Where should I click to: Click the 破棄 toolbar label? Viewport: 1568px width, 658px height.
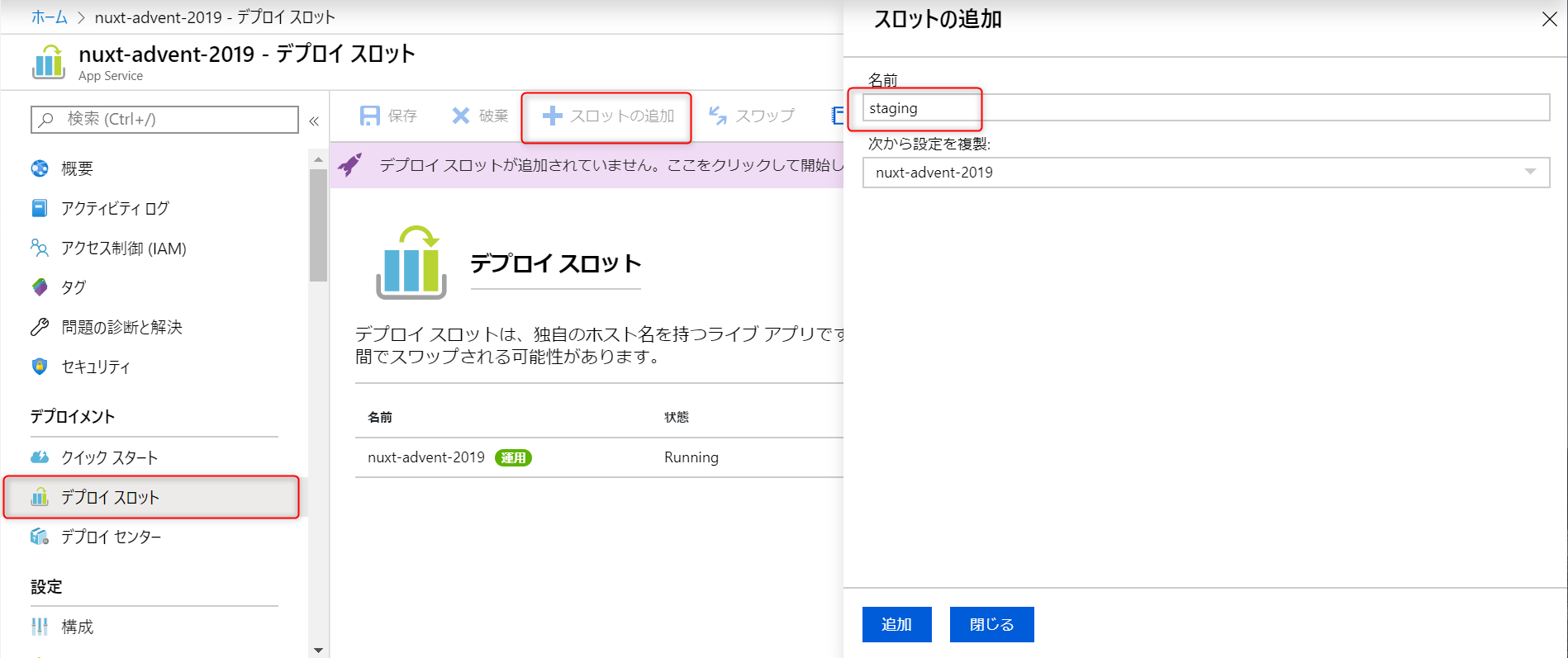[x=494, y=116]
